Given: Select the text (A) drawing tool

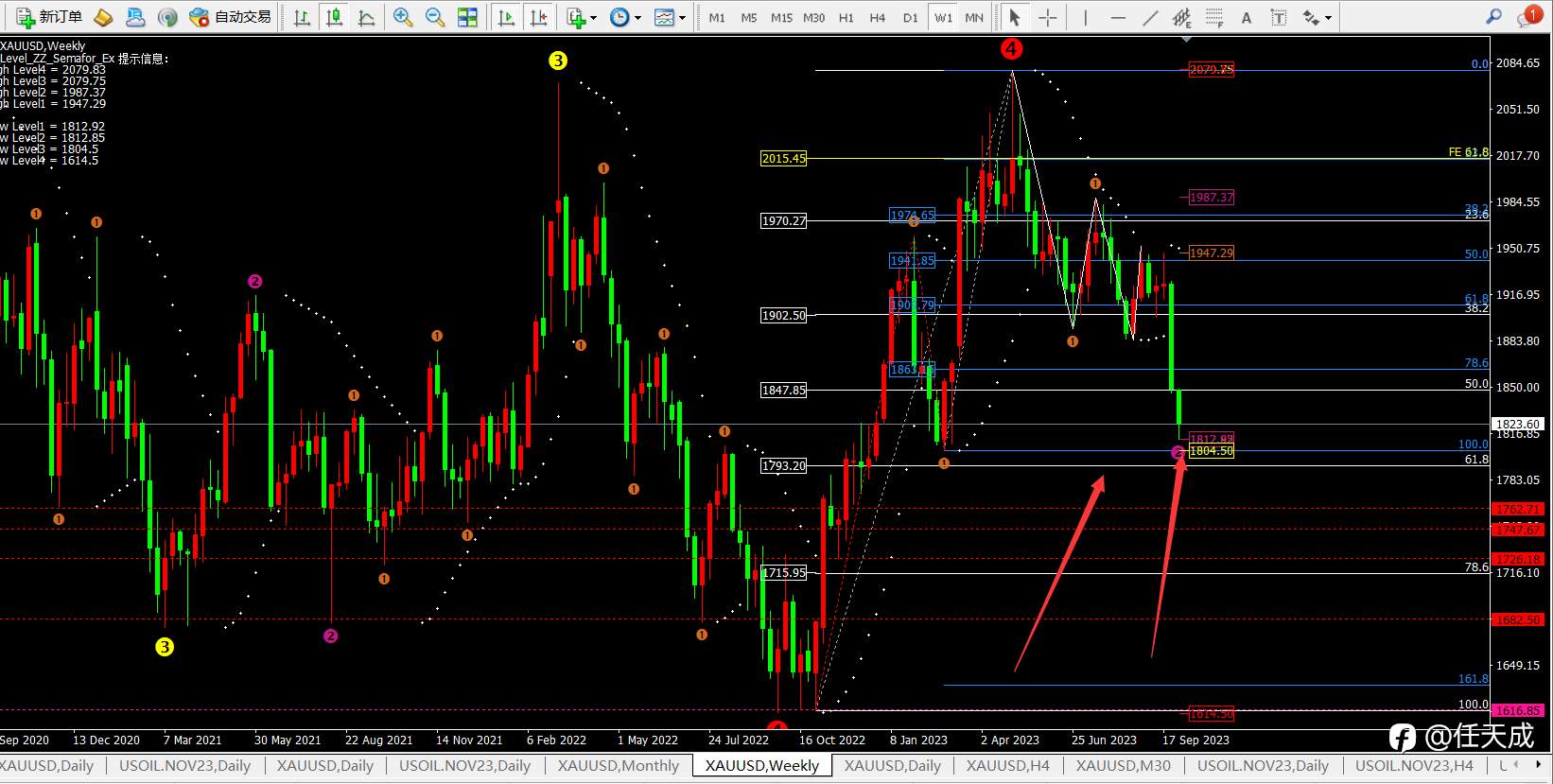Looking at the screenshot, I should pos(1247,17).
